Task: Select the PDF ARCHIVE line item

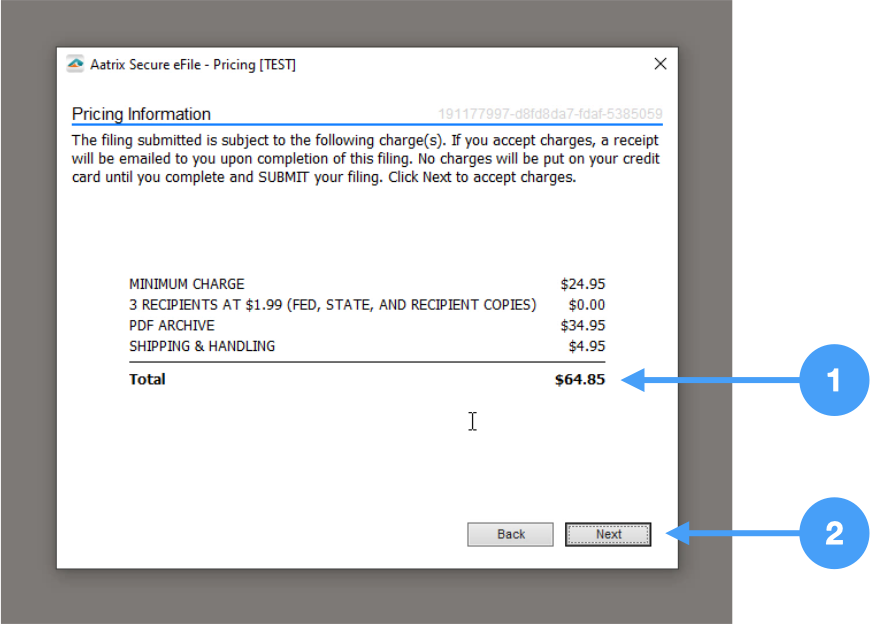Action: (171, 326)
